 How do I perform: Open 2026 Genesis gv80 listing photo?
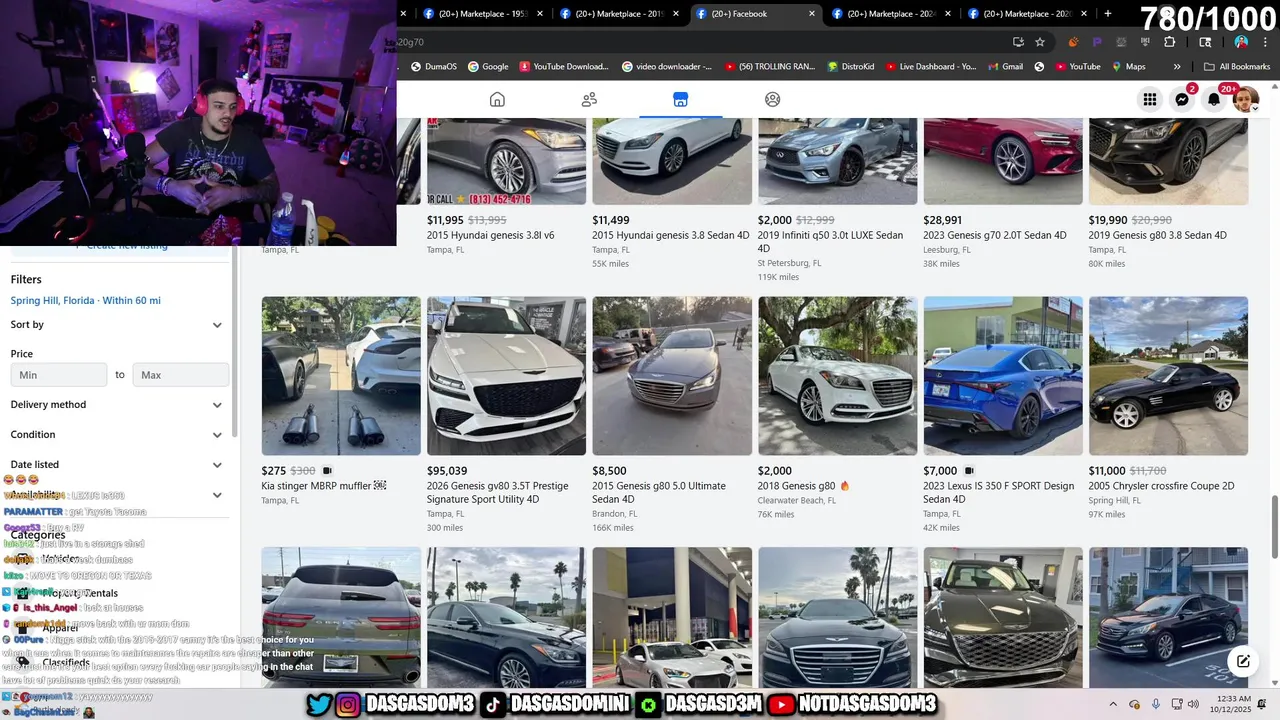click(x=506, y=376)
